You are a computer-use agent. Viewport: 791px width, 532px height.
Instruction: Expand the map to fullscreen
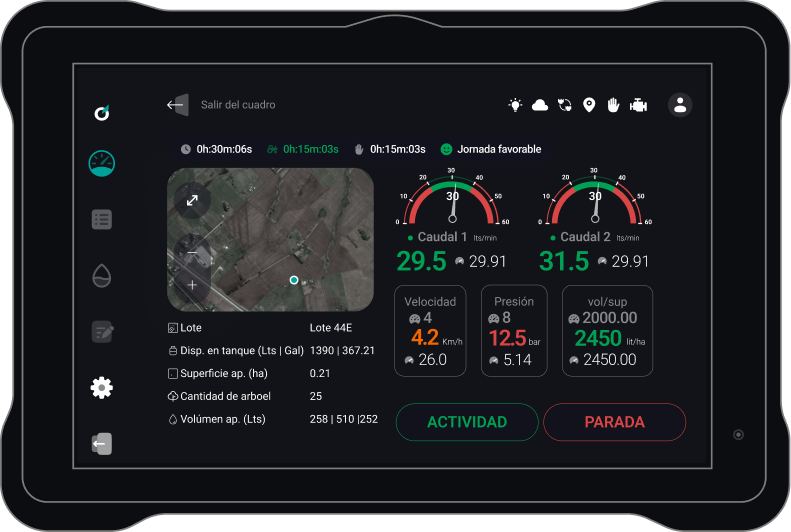tap(192, 201)
